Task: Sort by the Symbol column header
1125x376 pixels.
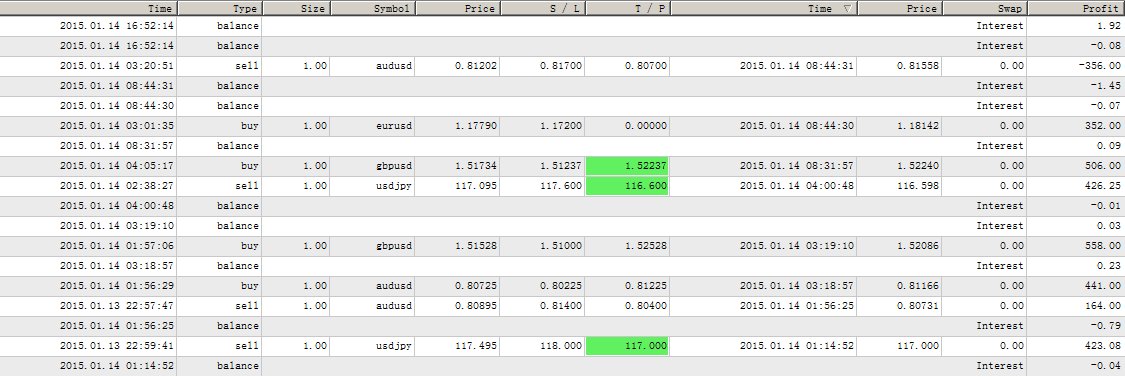Action: click(373, 9)
